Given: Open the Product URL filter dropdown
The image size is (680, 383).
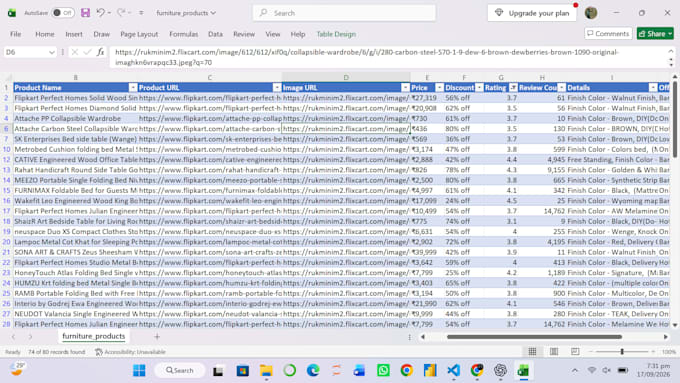Looking at the screenshot, I should coord(277,88).
